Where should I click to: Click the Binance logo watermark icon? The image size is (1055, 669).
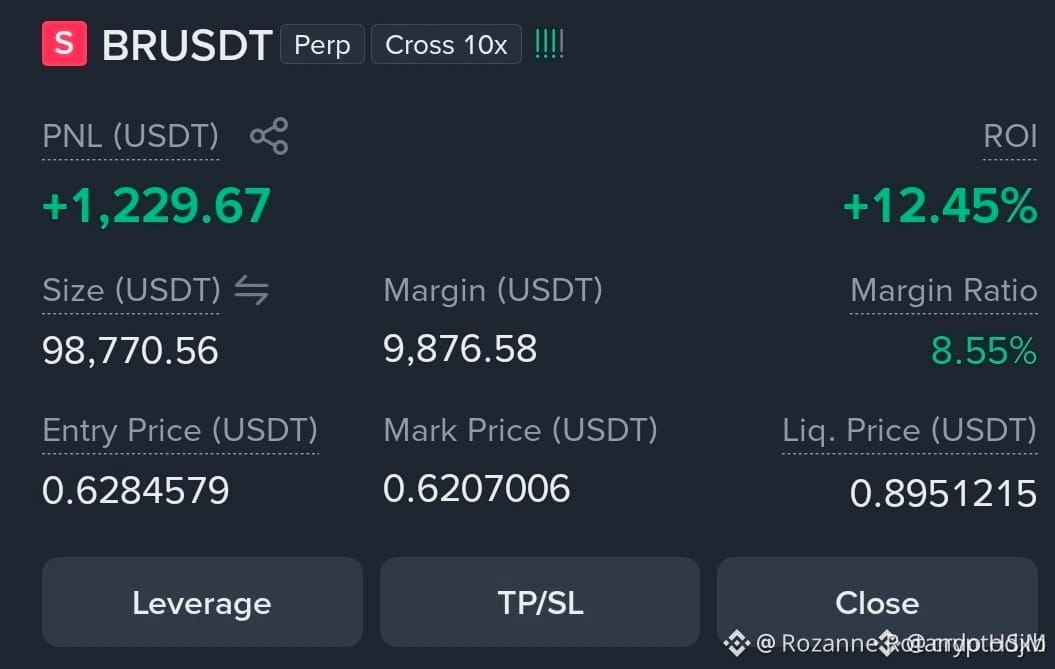[x=737, y=643]
